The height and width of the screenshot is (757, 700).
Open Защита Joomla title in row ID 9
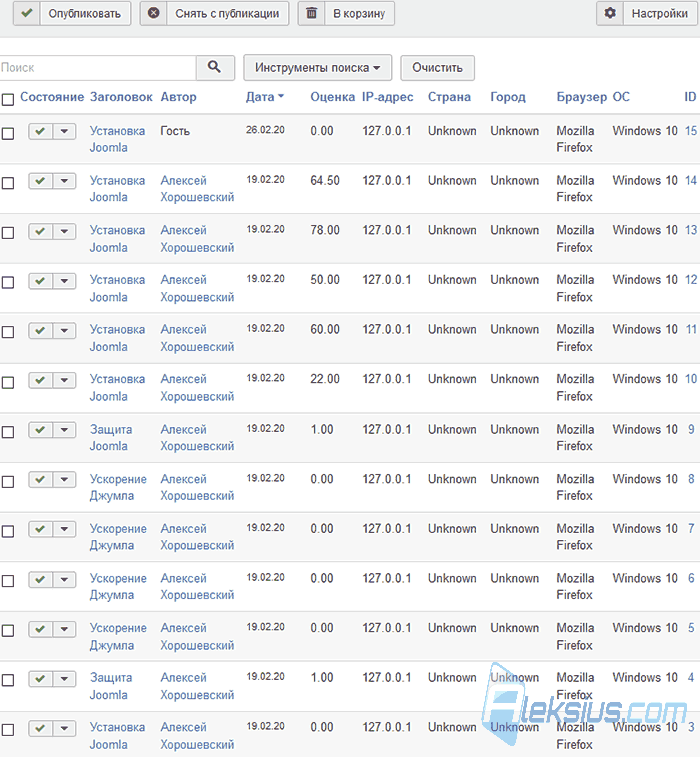pos(111,437)
